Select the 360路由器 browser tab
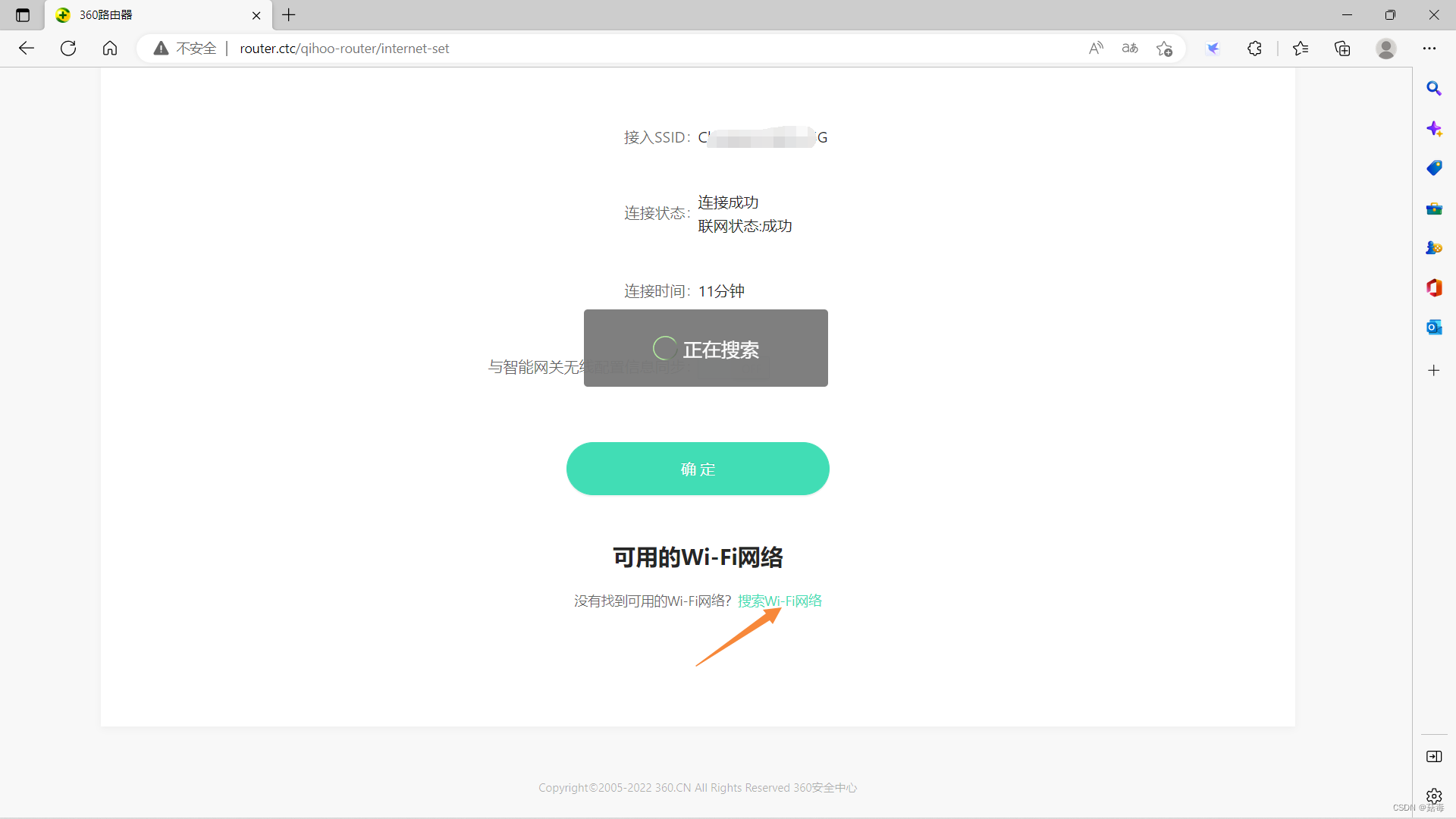The height and width of the screenshot is (819, 1456). [x=152, y=15]
